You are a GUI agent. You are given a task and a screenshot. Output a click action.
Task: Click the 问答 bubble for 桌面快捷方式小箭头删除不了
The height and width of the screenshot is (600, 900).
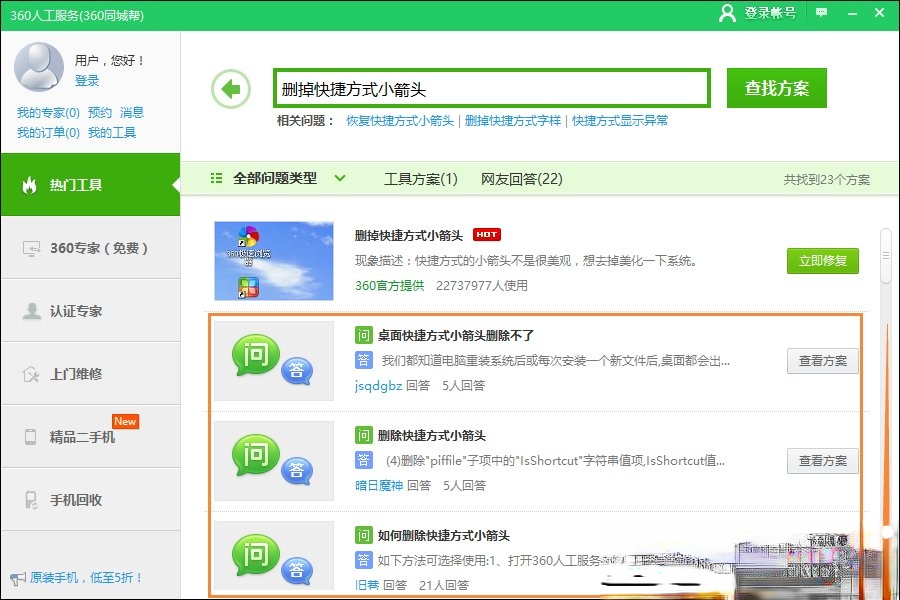tap(273, 360)
